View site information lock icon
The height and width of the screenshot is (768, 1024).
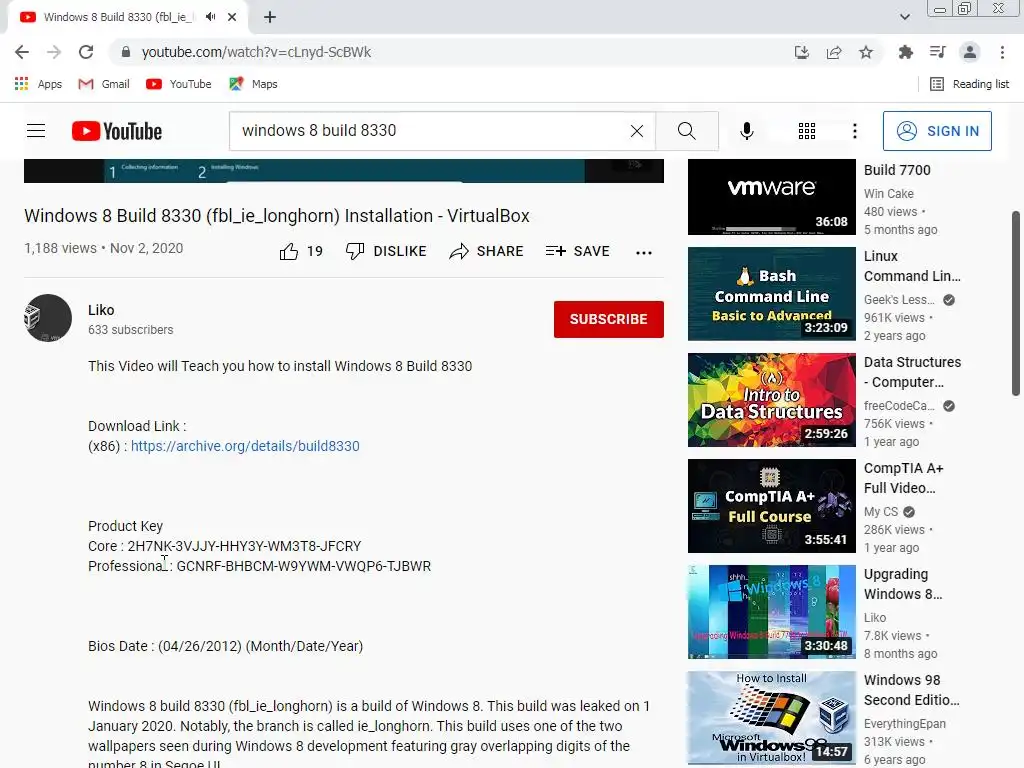(x=126, y=52)
